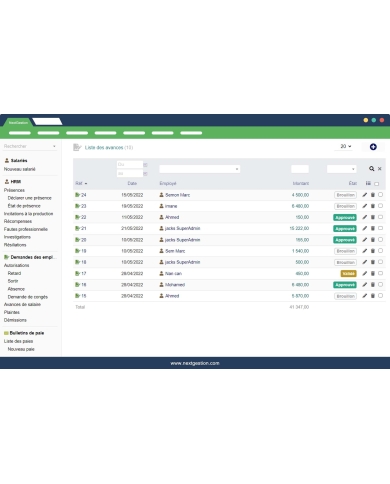The image size is (390, 484).
Task: Check the box for advance row 19
Action: point(380,251)
